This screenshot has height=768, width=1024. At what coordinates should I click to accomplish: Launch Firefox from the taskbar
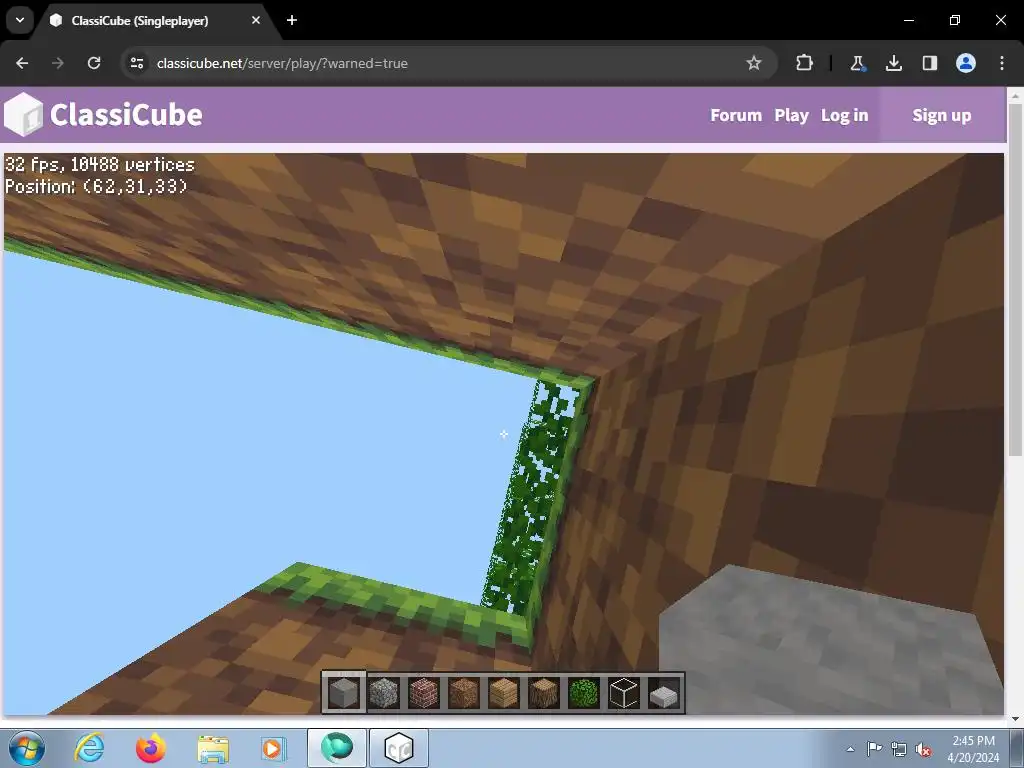151,748
